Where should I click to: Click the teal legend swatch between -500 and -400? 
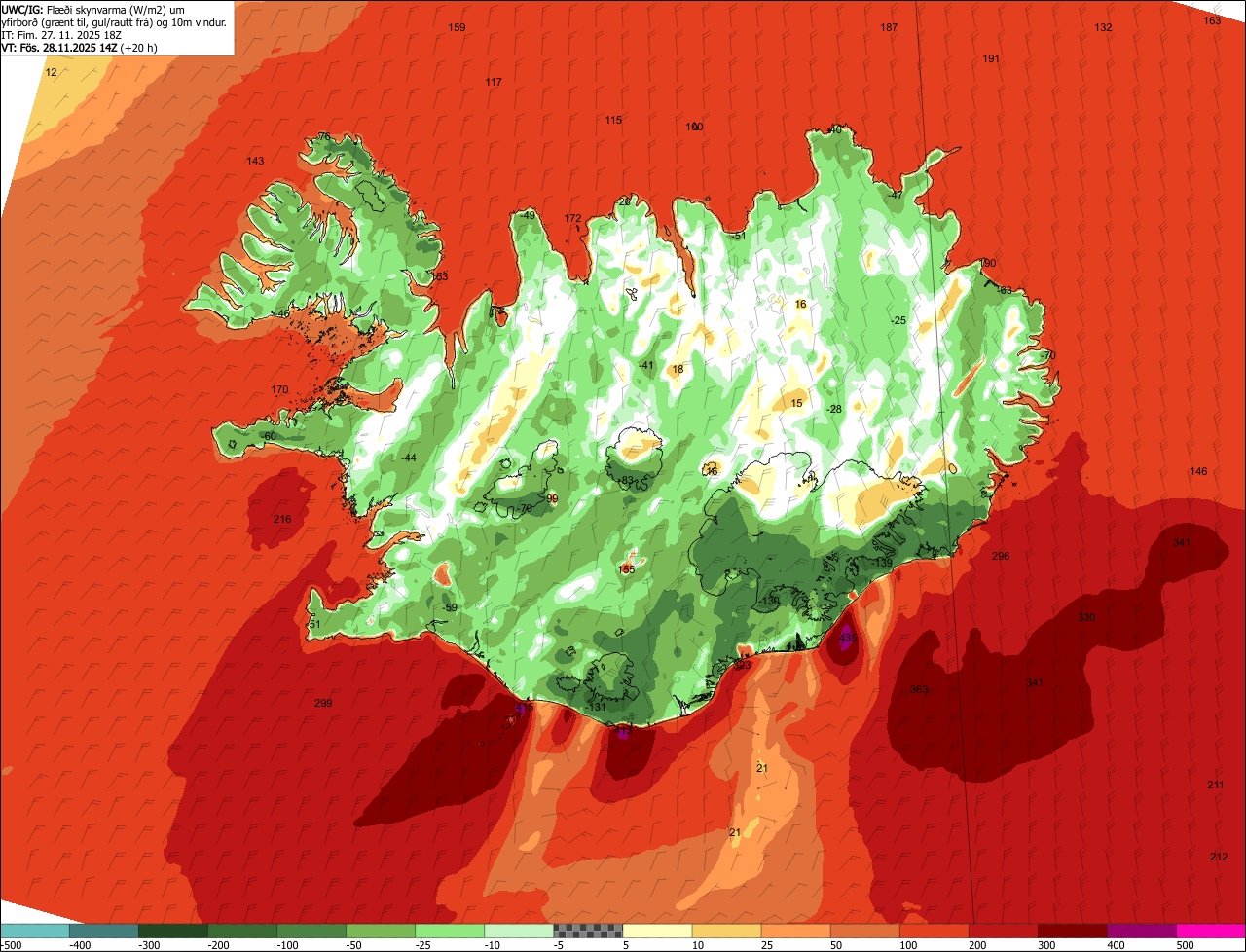(34, 931)
